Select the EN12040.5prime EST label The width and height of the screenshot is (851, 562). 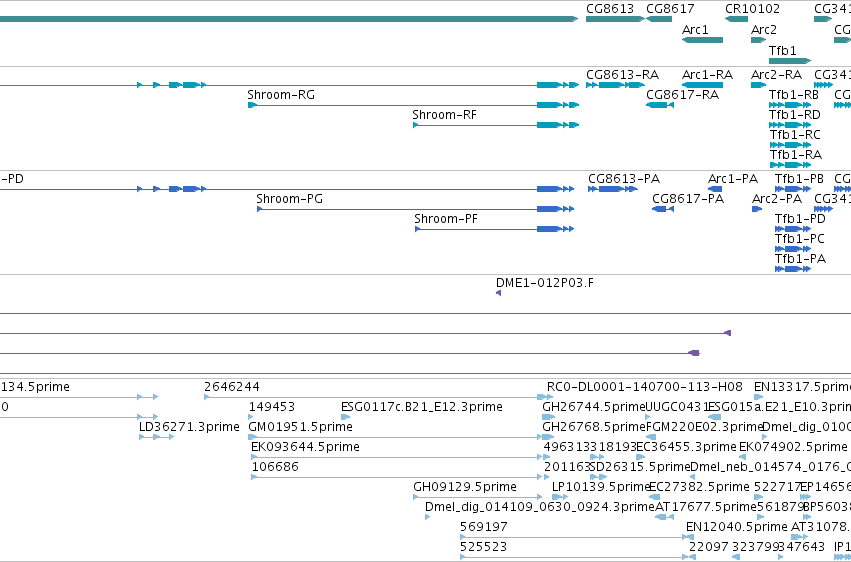pos(736,527)
